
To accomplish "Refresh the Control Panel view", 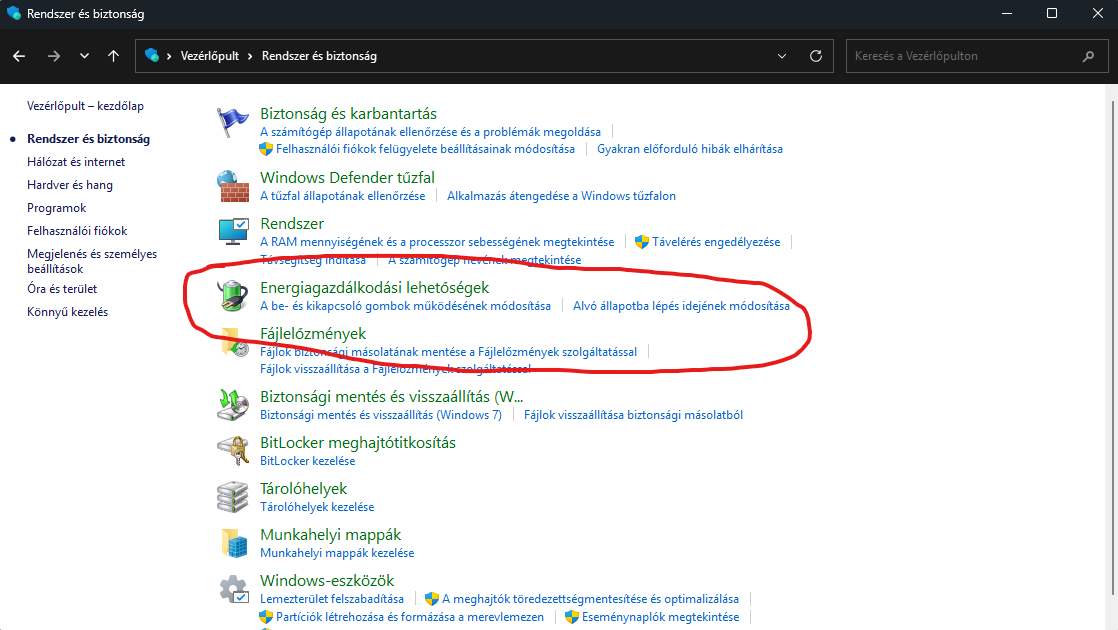I will point(816,56).
